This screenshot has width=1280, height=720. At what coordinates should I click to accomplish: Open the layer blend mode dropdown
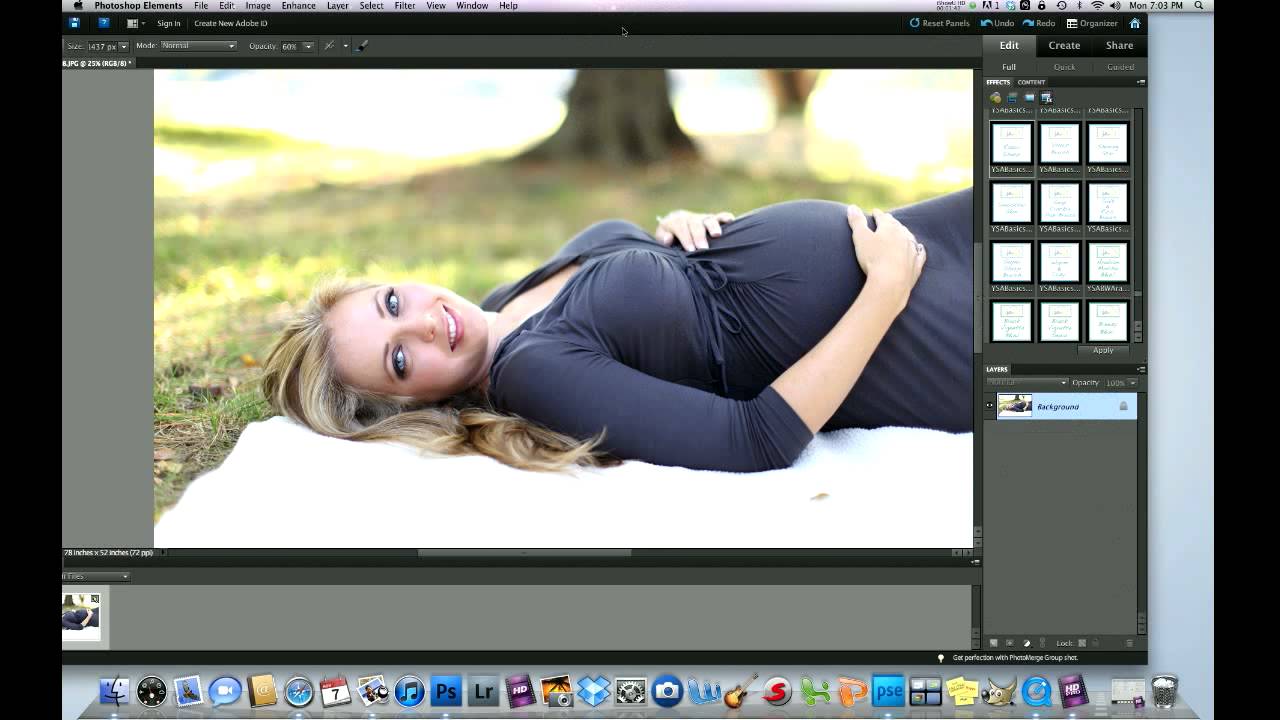(1027, 382)
